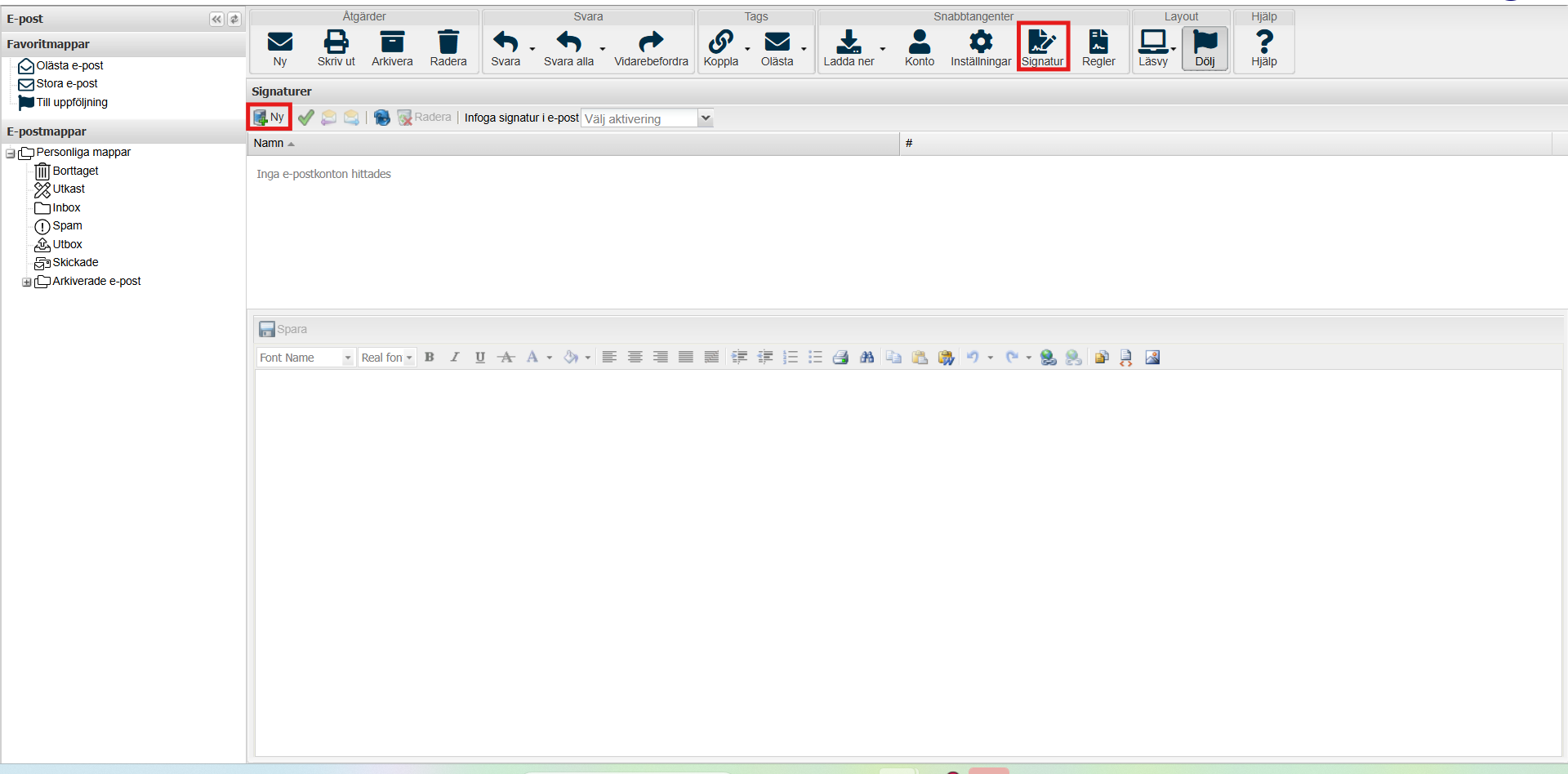
Task: Toggle center alignment in editor toolbar
Action: 635,358
